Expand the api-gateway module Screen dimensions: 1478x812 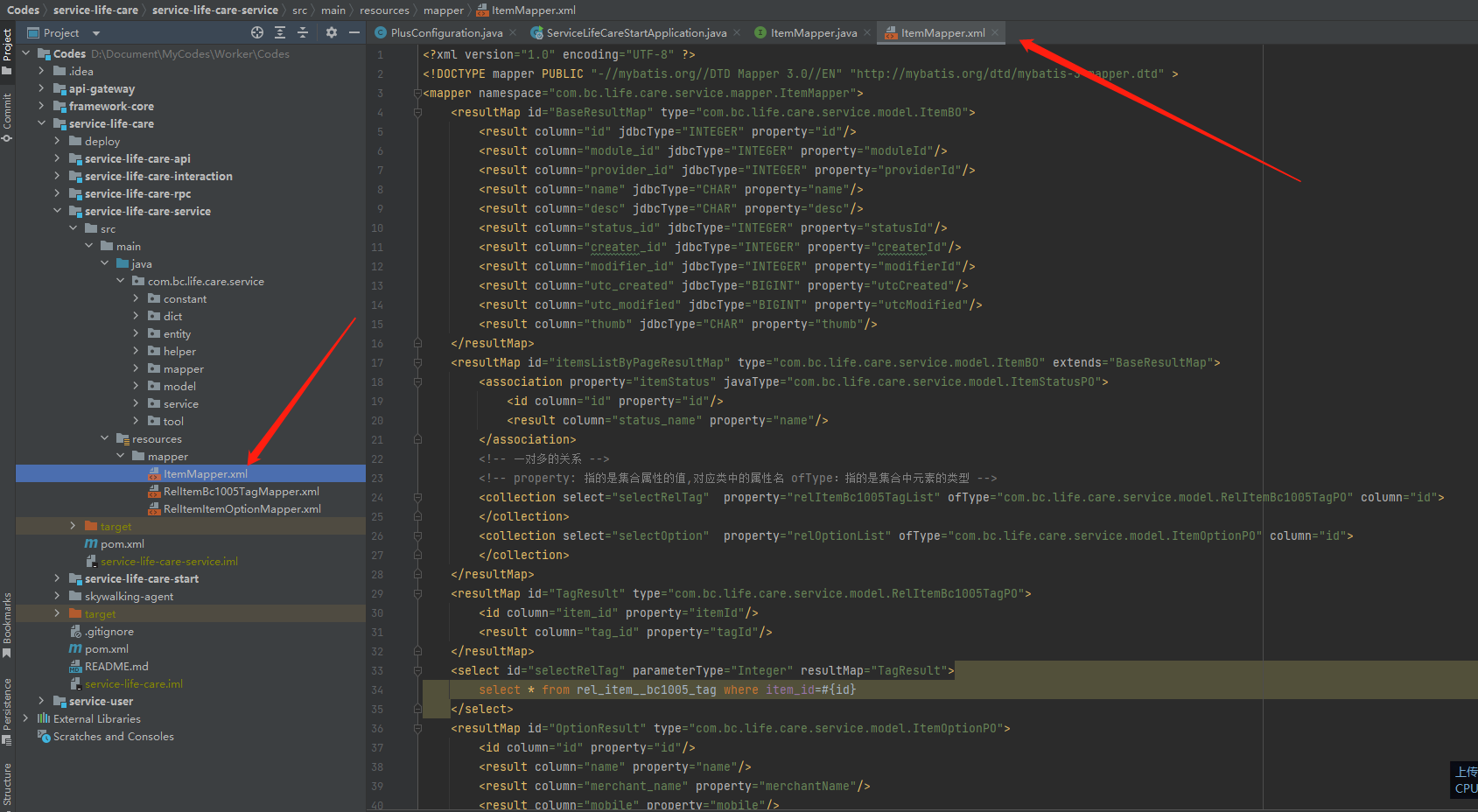pyautogui.click(x=41, y=88)
